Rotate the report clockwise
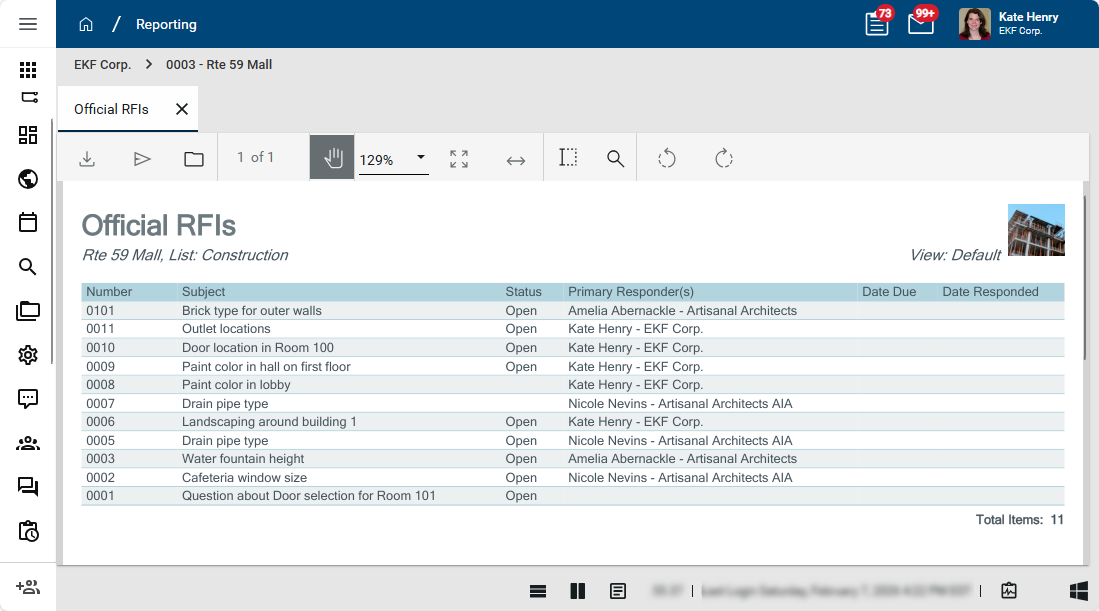Viewport: 1099px width, 611px height. (x=724, y=158)
